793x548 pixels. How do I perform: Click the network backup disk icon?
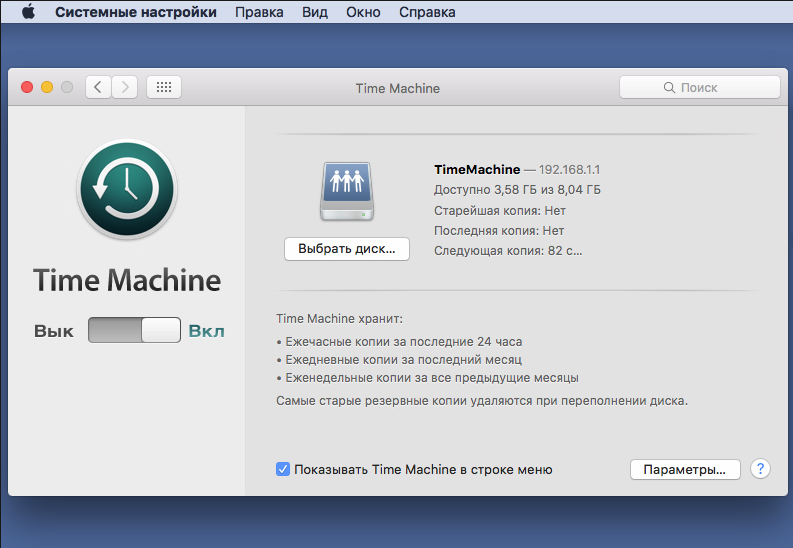[x=346, y=190]
